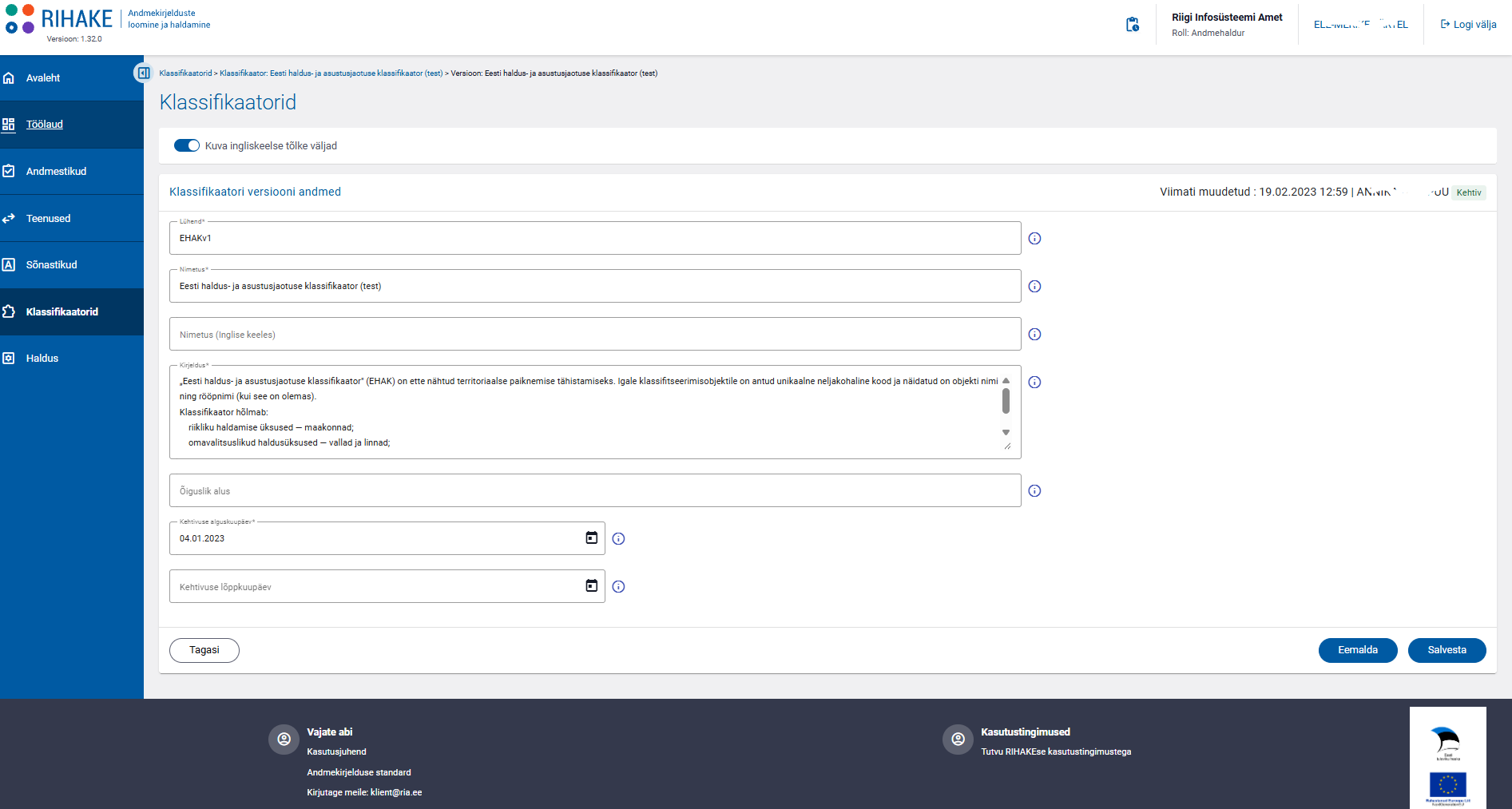Open Tutvu RIHAKEse kasutustingimustega link
1512x809 pixels.
(1056, 752)
